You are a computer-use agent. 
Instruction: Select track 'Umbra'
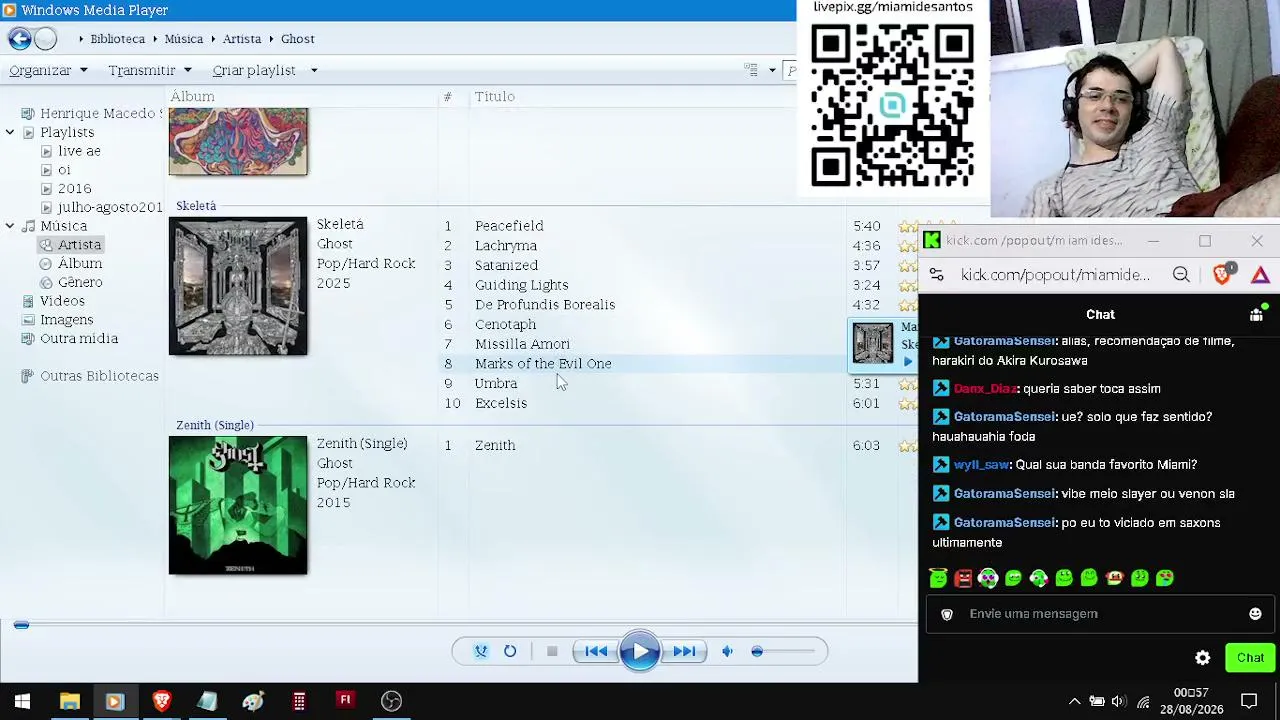[x=496, y=383]
